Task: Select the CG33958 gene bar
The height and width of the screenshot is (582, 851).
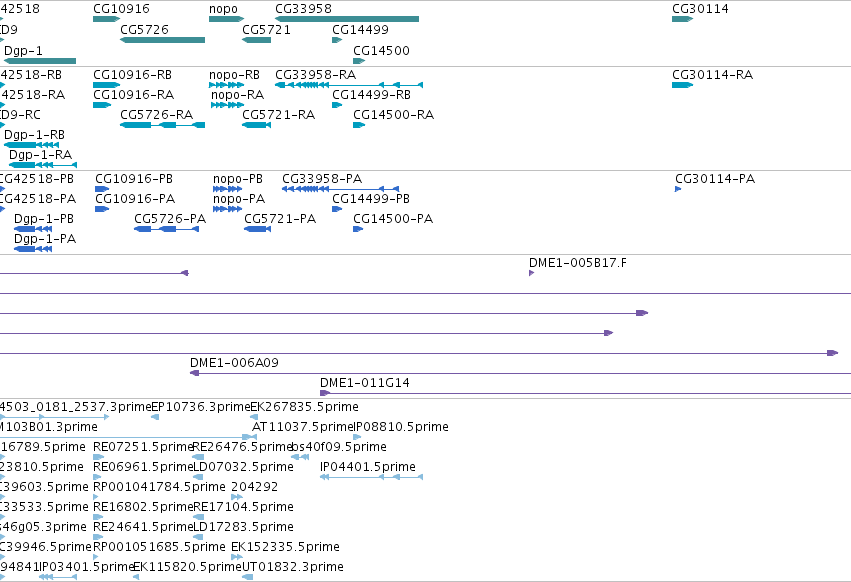Action: [347, 19]
